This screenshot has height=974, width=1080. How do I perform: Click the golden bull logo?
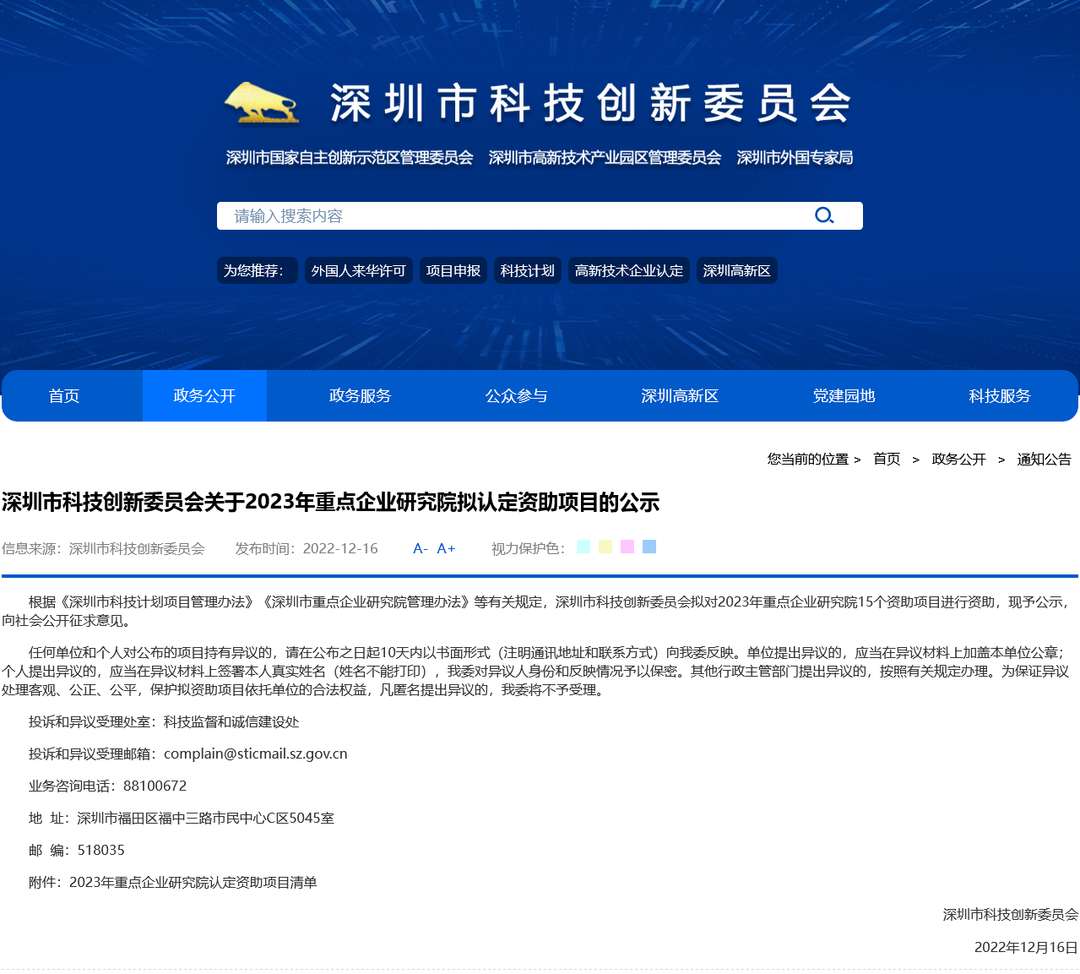[262, 102]
